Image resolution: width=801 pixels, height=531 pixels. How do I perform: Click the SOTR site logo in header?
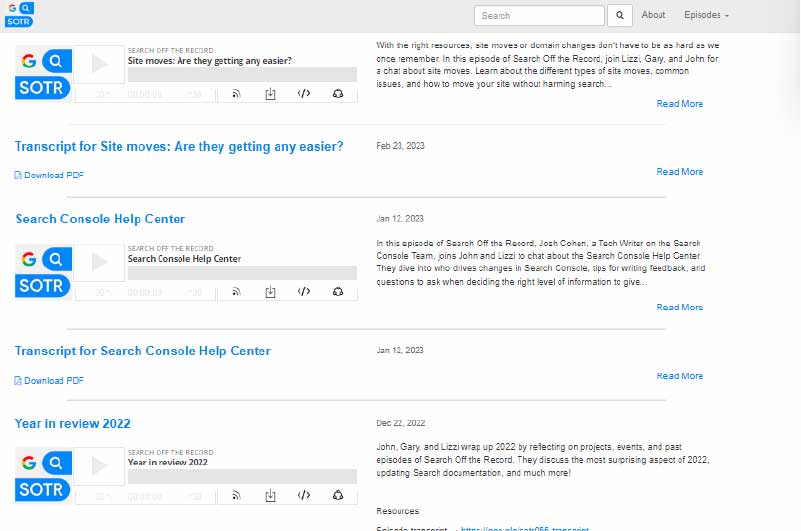[19, 14]
